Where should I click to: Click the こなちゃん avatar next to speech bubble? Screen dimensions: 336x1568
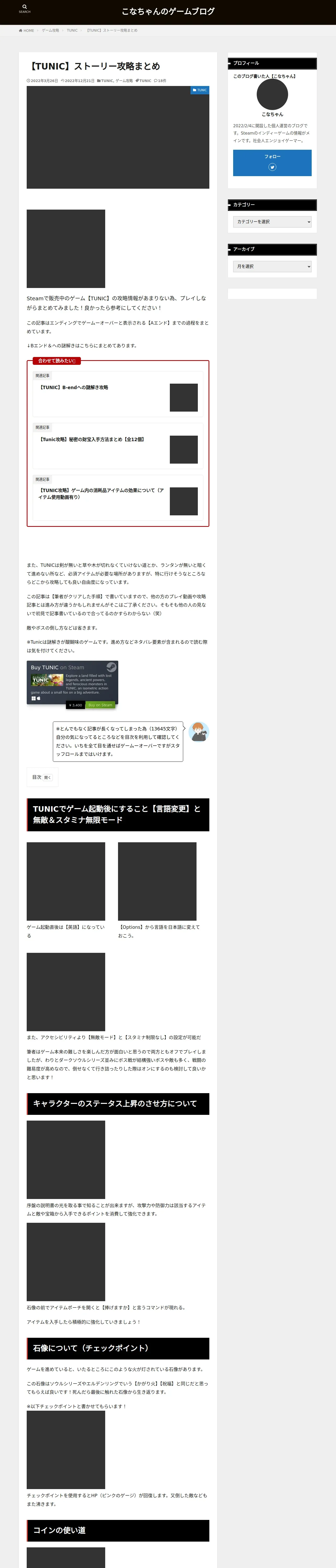199,732
